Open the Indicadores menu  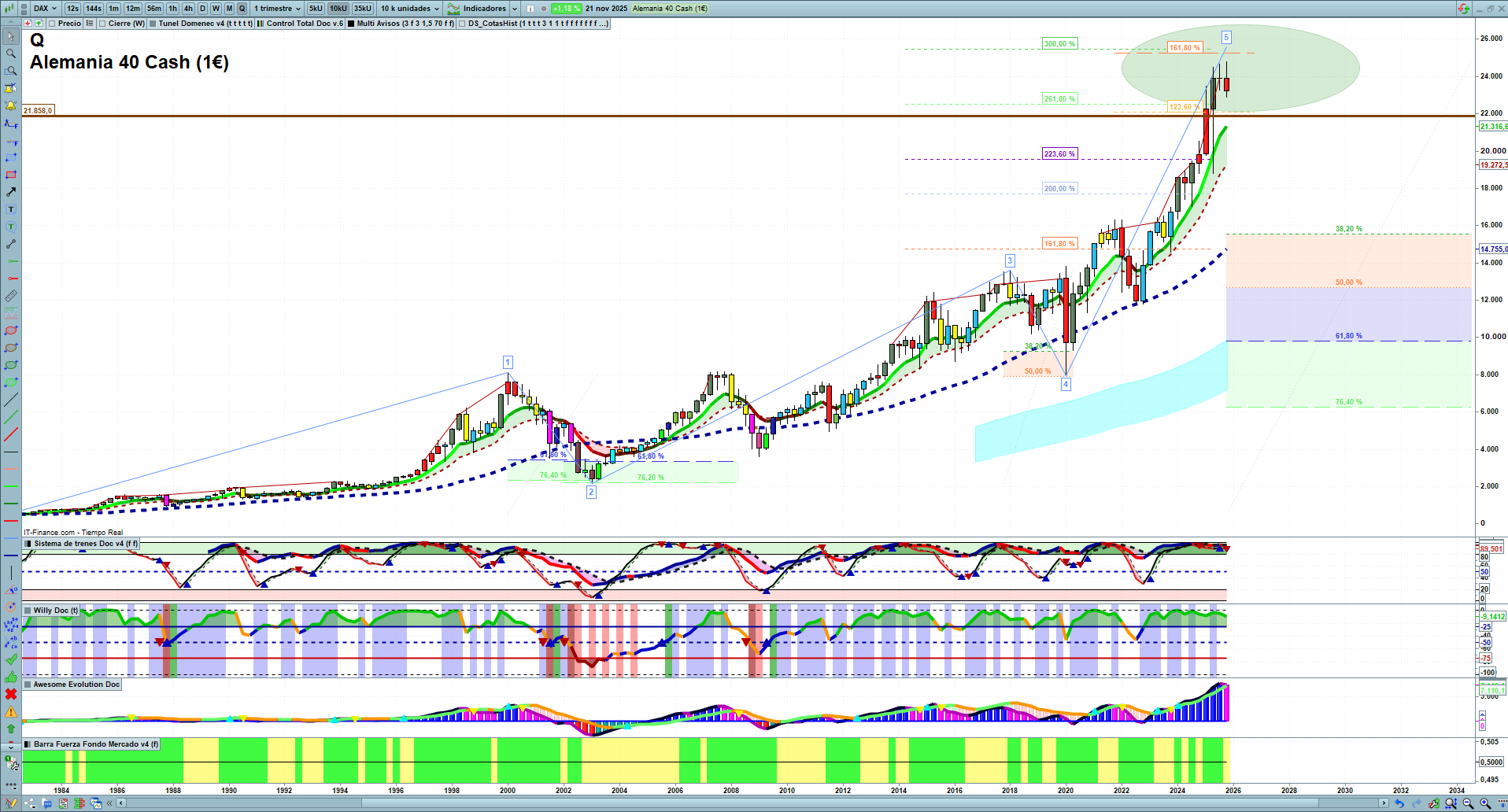pos(483,9)
